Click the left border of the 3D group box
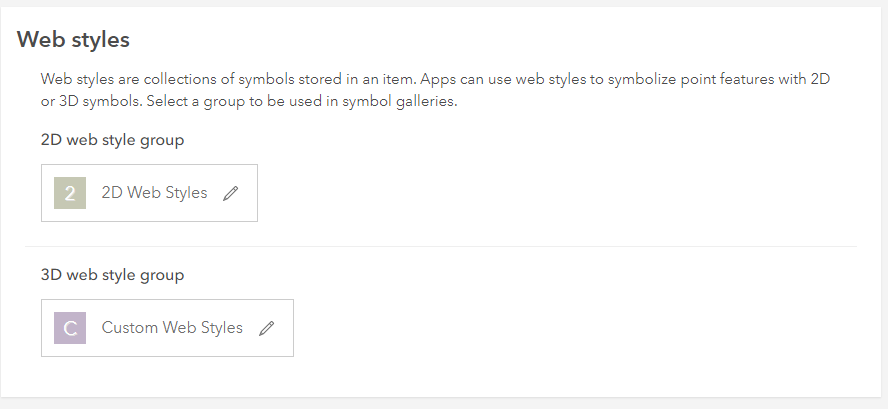The height and width of the screenshot is (409, 888). (41, 328)
